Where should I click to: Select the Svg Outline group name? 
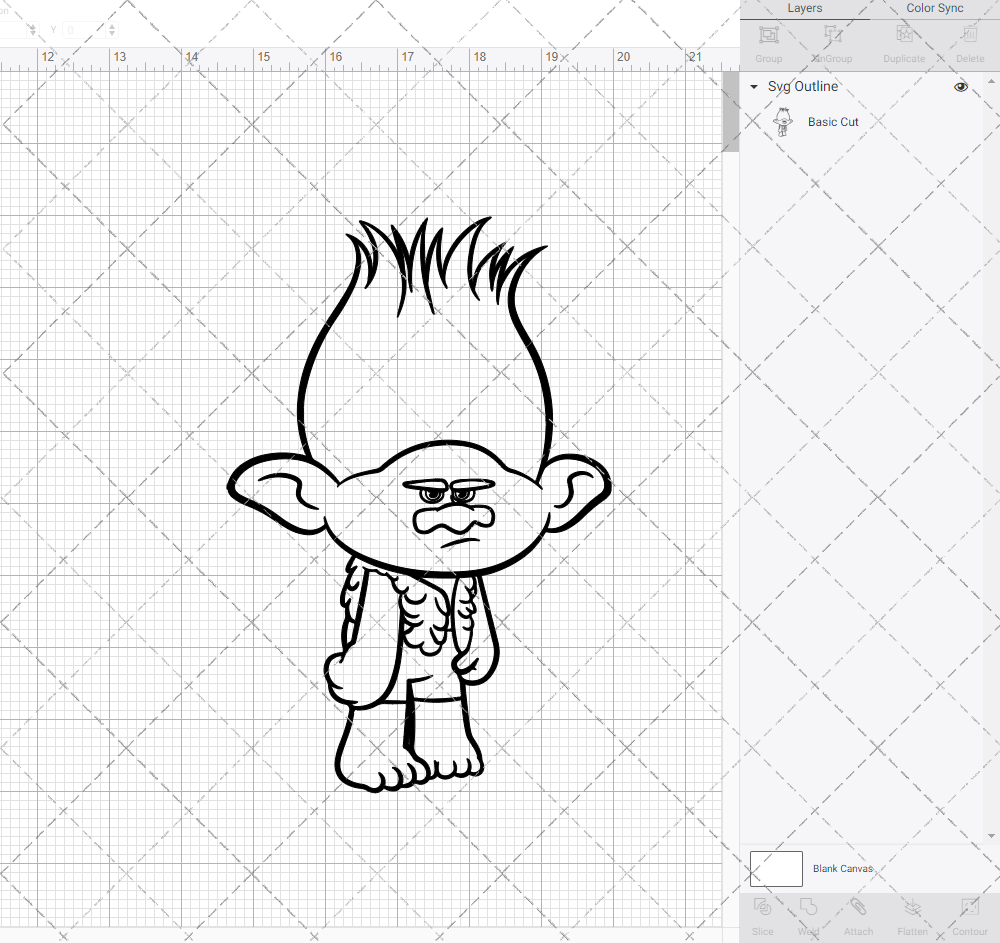[802, 87]
